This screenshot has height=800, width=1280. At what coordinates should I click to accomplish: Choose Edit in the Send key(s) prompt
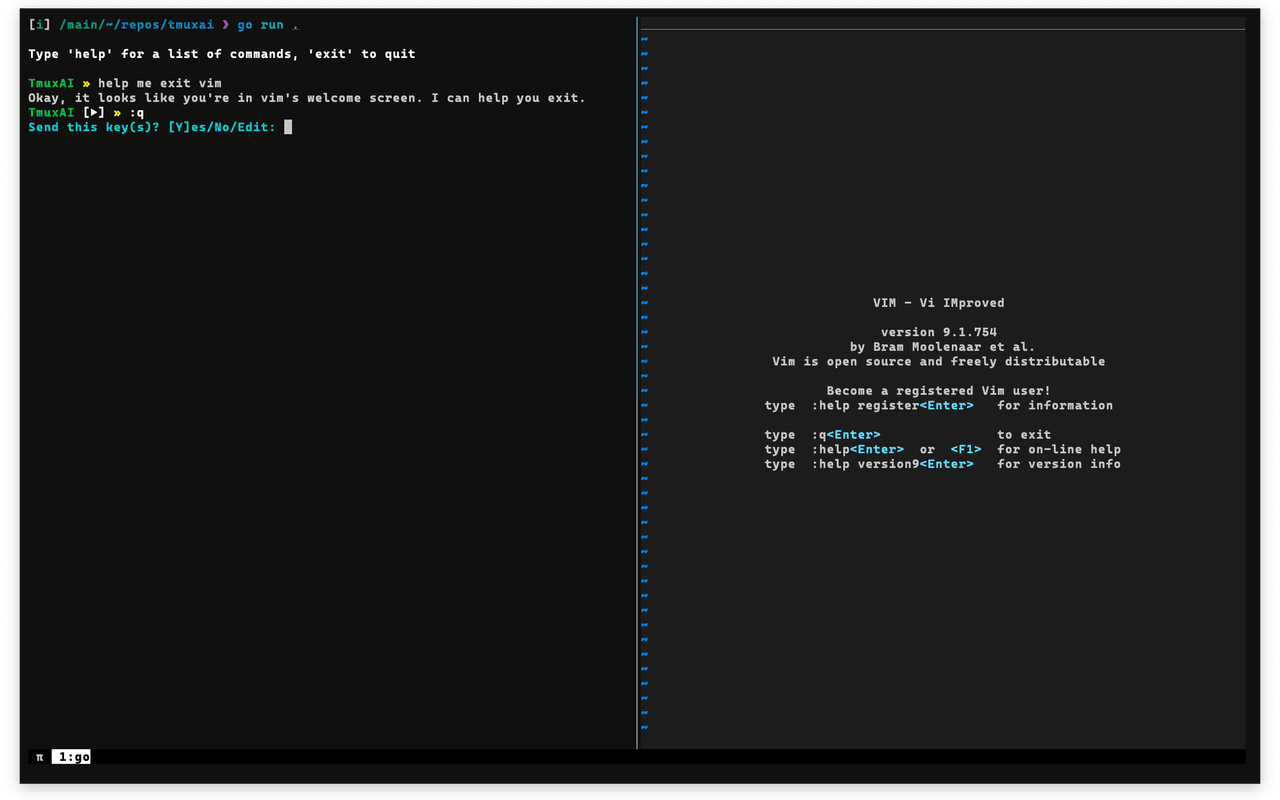250,127
